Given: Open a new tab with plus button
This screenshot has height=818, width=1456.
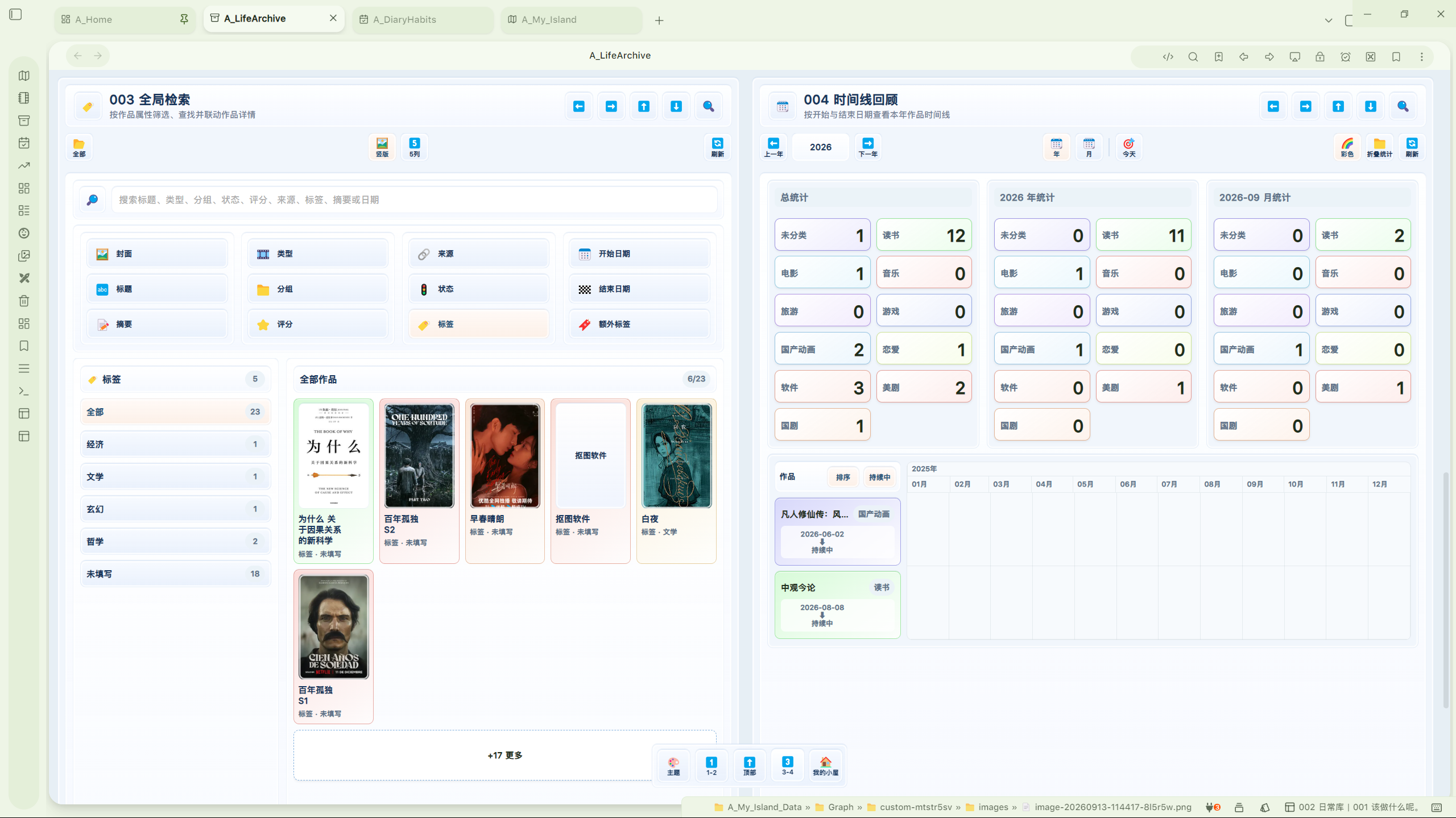Looking at the screenshot, I should (x=659, y=20).
